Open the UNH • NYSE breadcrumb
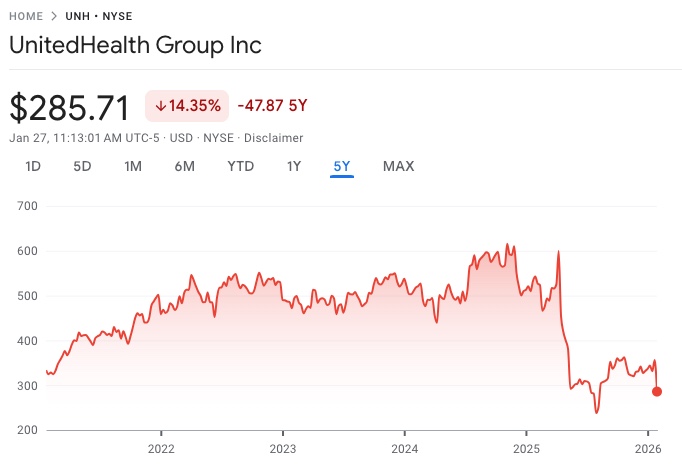The height and width of the screenshot is (470, 682). (x=100, y=17)
